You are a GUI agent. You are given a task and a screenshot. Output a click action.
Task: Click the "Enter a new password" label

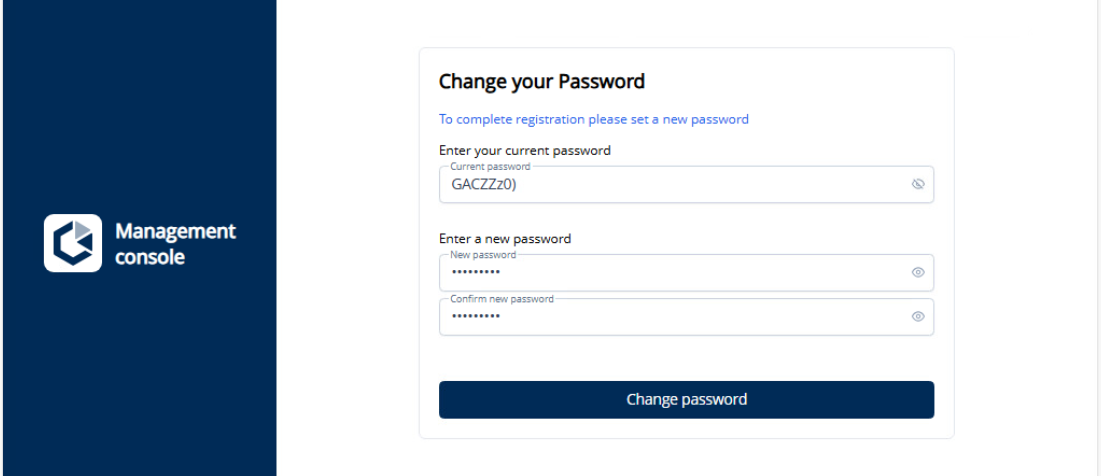(505, 239)
